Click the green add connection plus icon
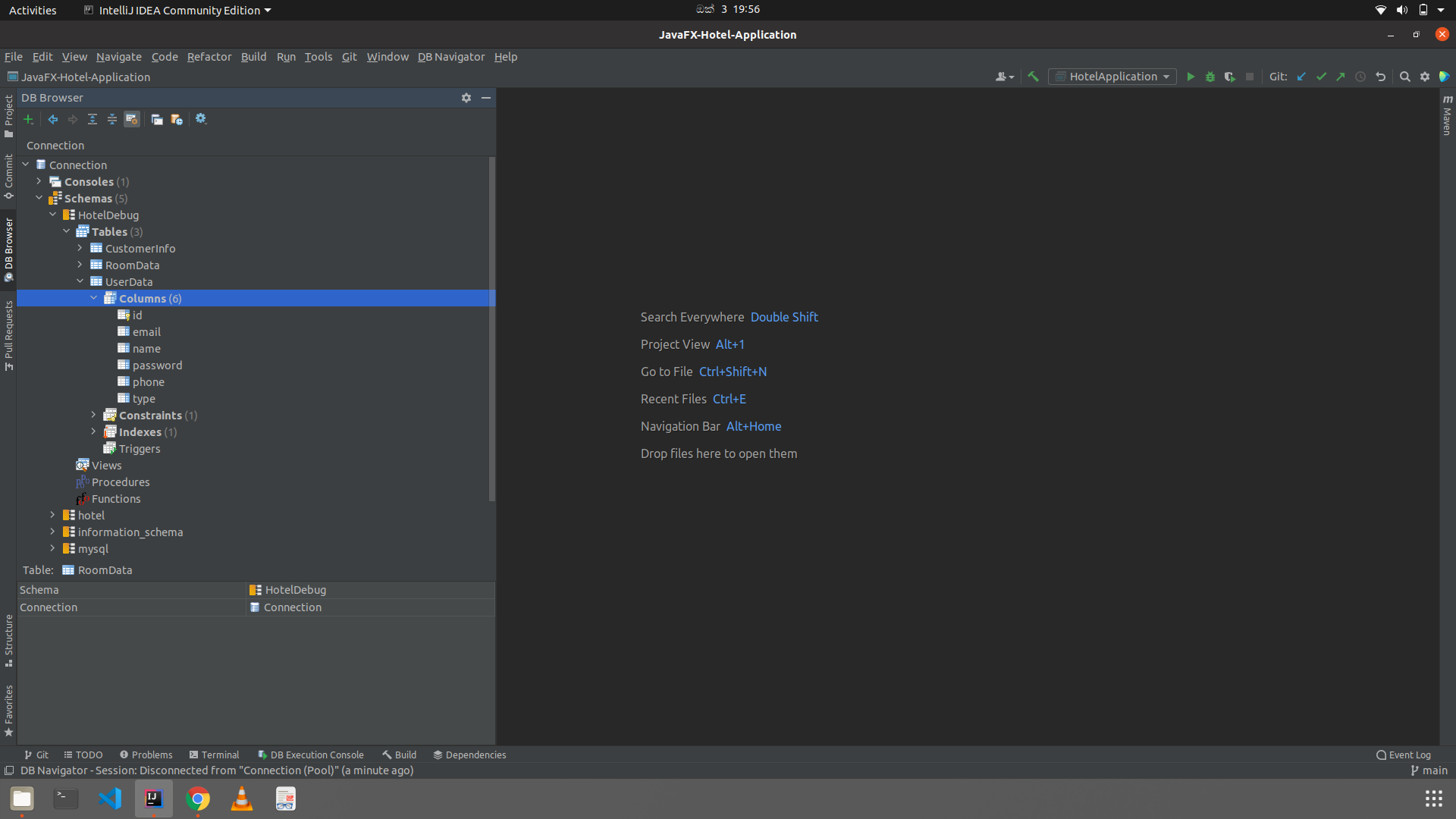Screen dimensions: 1456x819 tap(29, 119)
